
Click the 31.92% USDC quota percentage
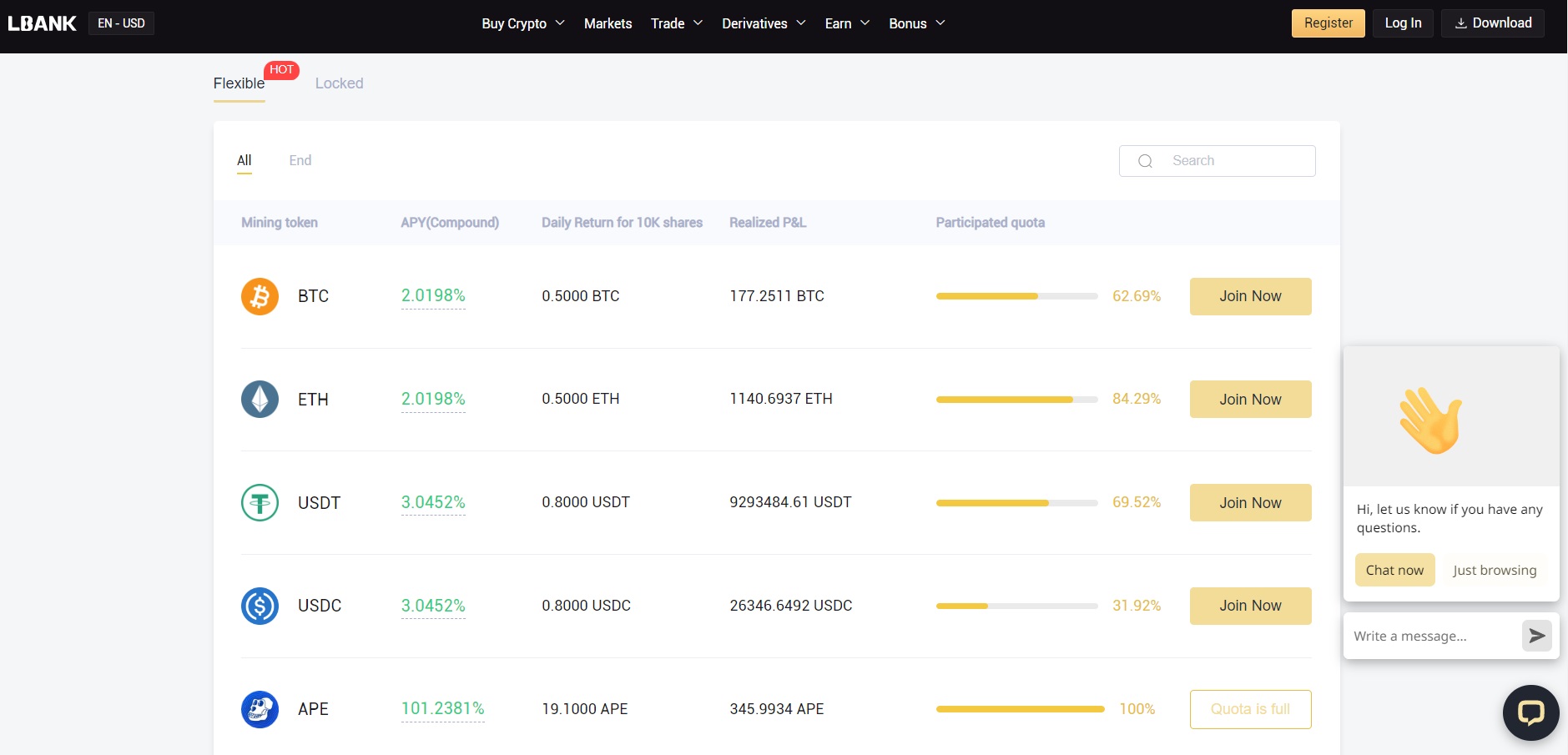[1137, 606]
